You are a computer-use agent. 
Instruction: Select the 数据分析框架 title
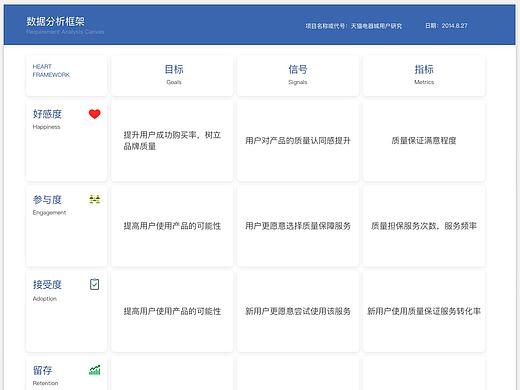[x=56, y=21]
